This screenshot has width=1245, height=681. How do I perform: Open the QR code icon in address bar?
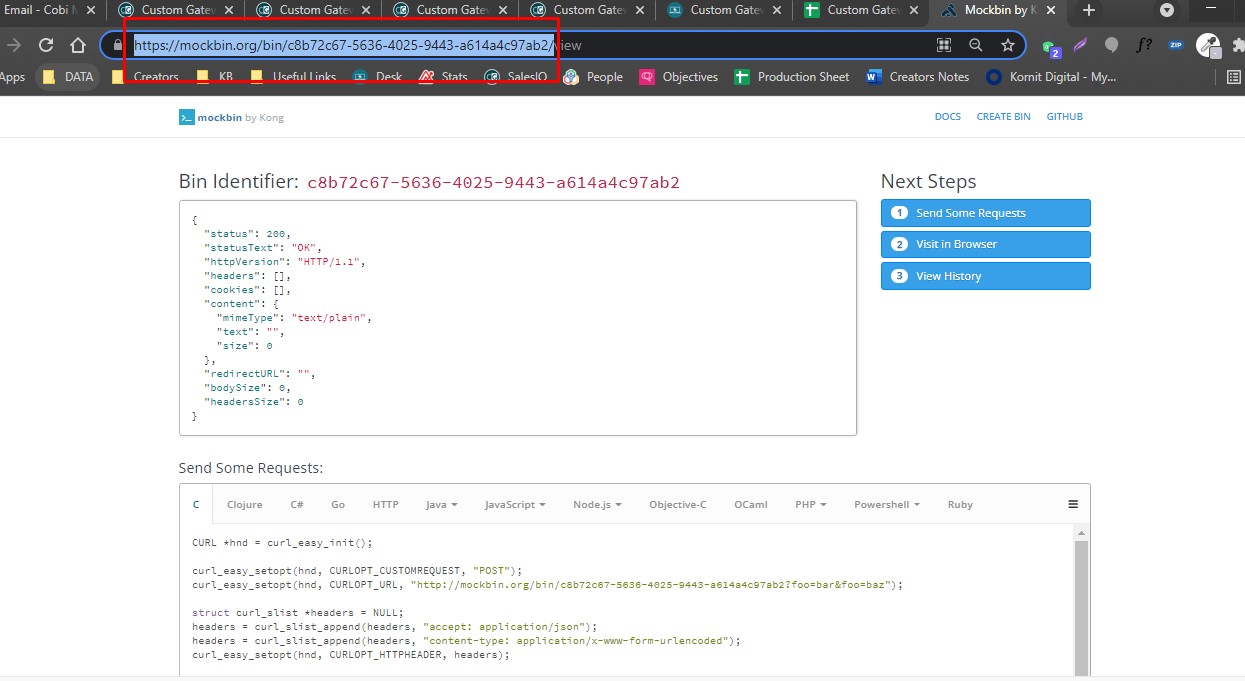(943, 45)
